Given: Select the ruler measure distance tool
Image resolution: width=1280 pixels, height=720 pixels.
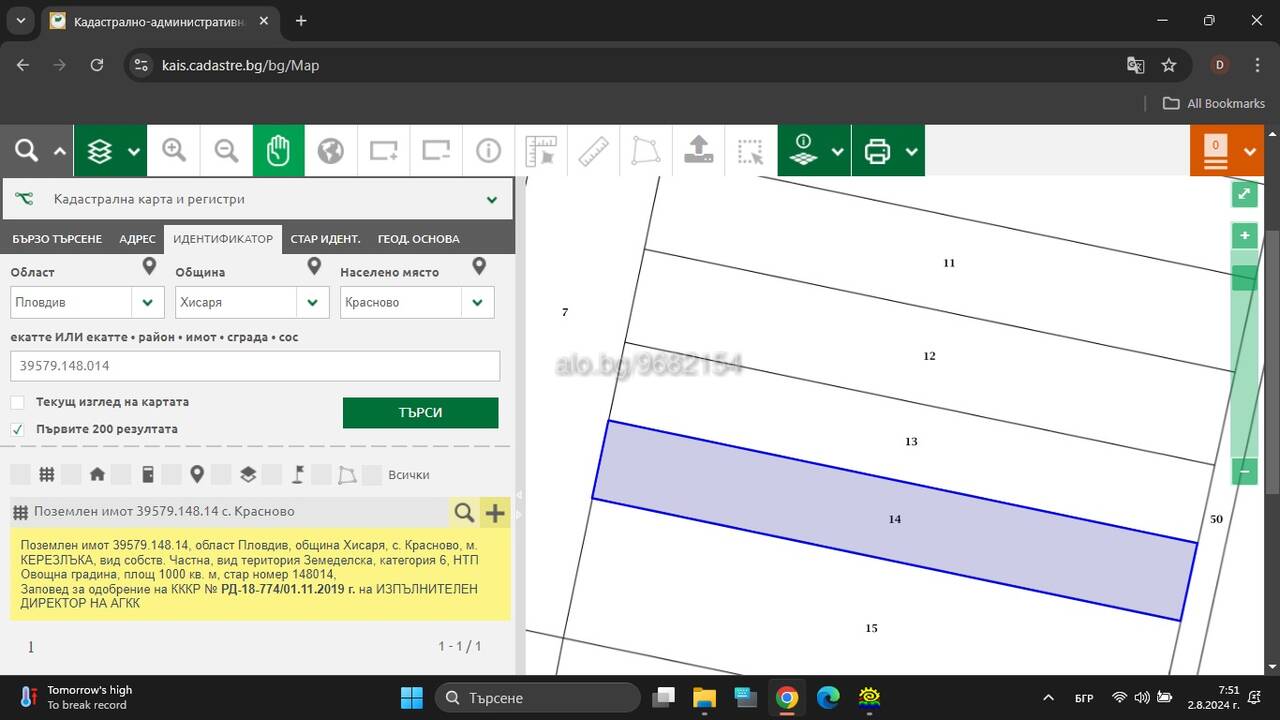Looking at the screenshot, I should (593, 151).
